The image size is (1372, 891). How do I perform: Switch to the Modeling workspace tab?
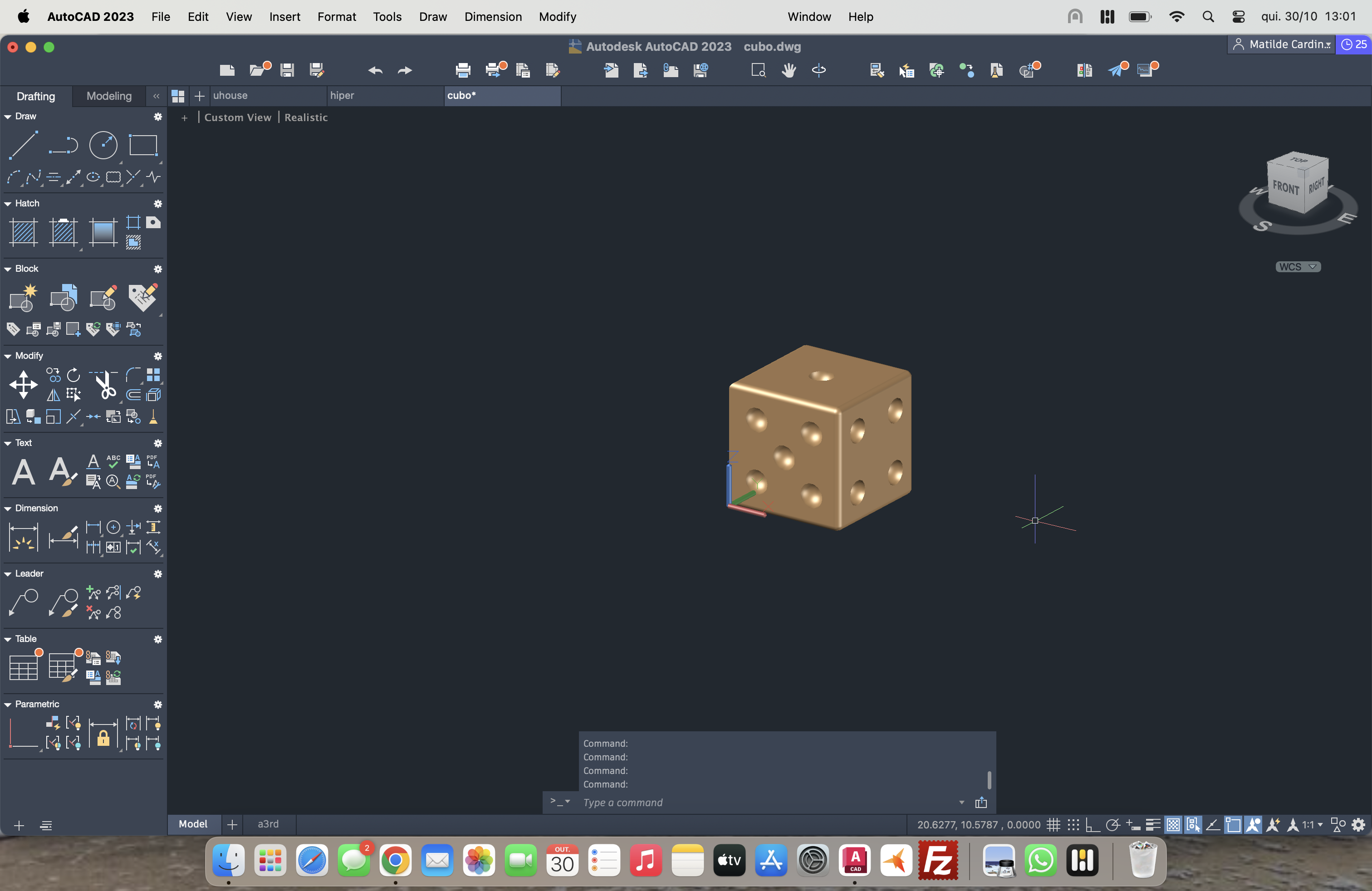pos(109,96)
